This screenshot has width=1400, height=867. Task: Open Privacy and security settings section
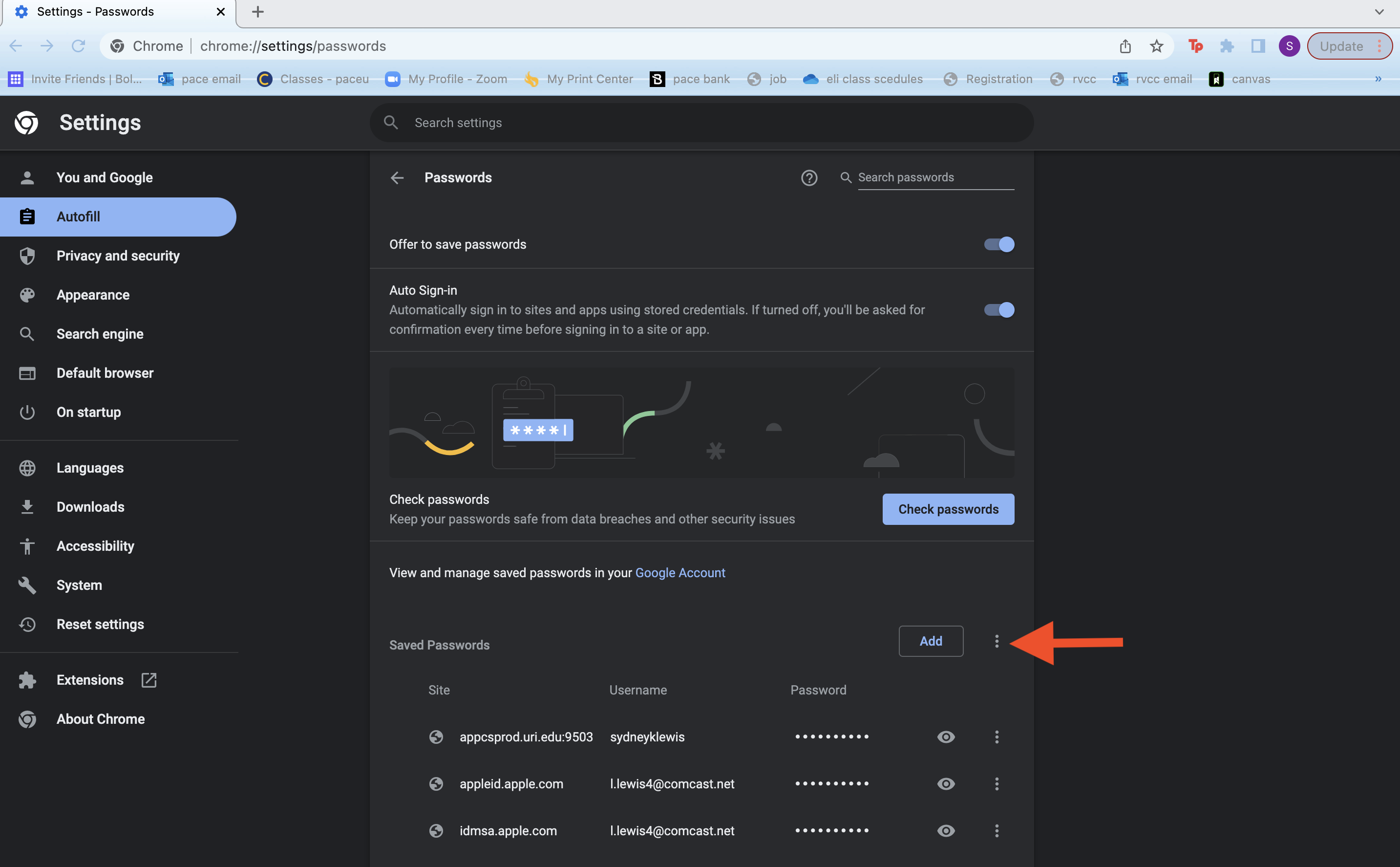pyautogui.click(x=117, y=256)
